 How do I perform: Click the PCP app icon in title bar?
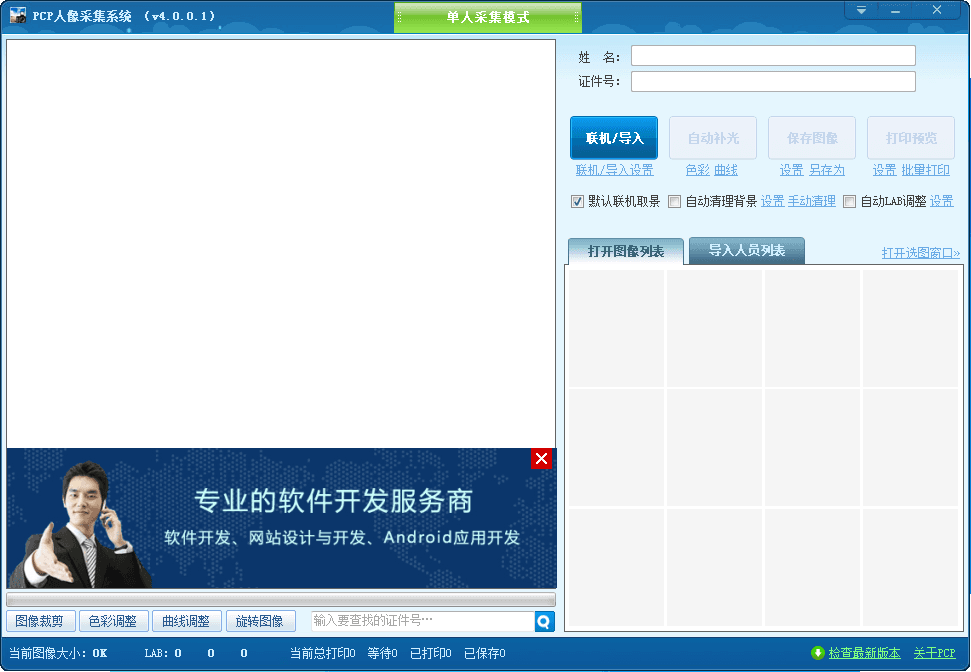(x=18, y=15)
